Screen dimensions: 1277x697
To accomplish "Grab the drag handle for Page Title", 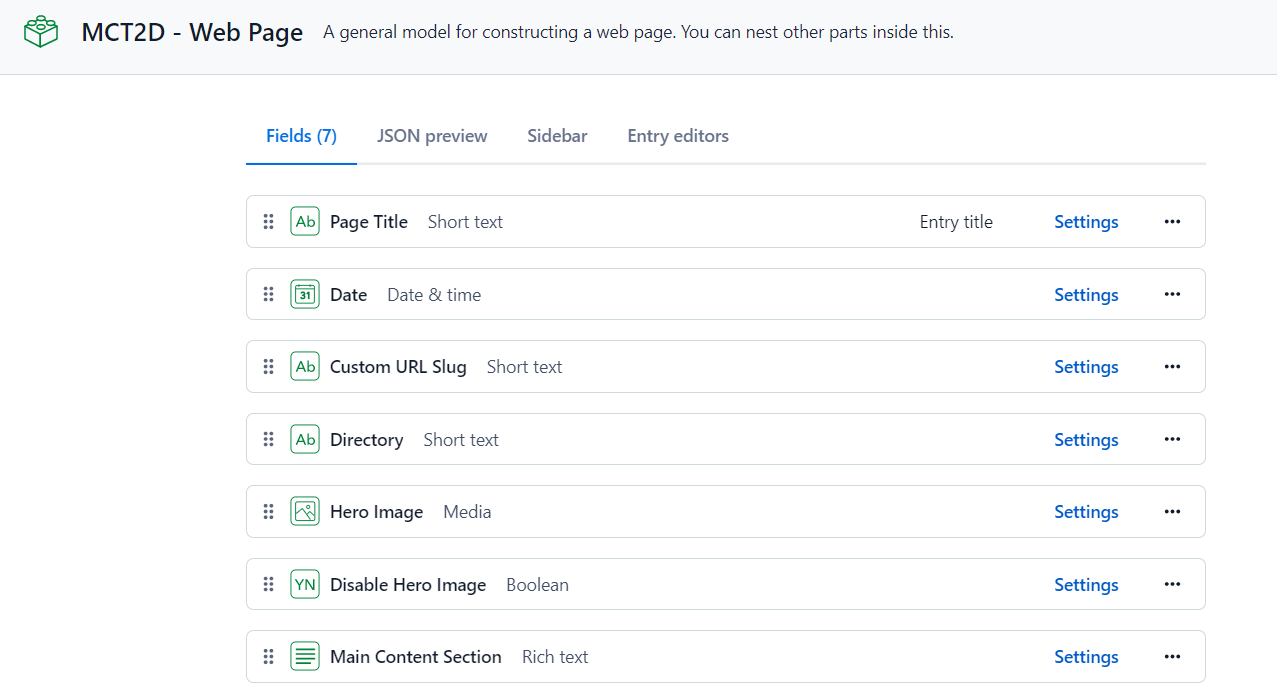I will [x=268, y=222].
